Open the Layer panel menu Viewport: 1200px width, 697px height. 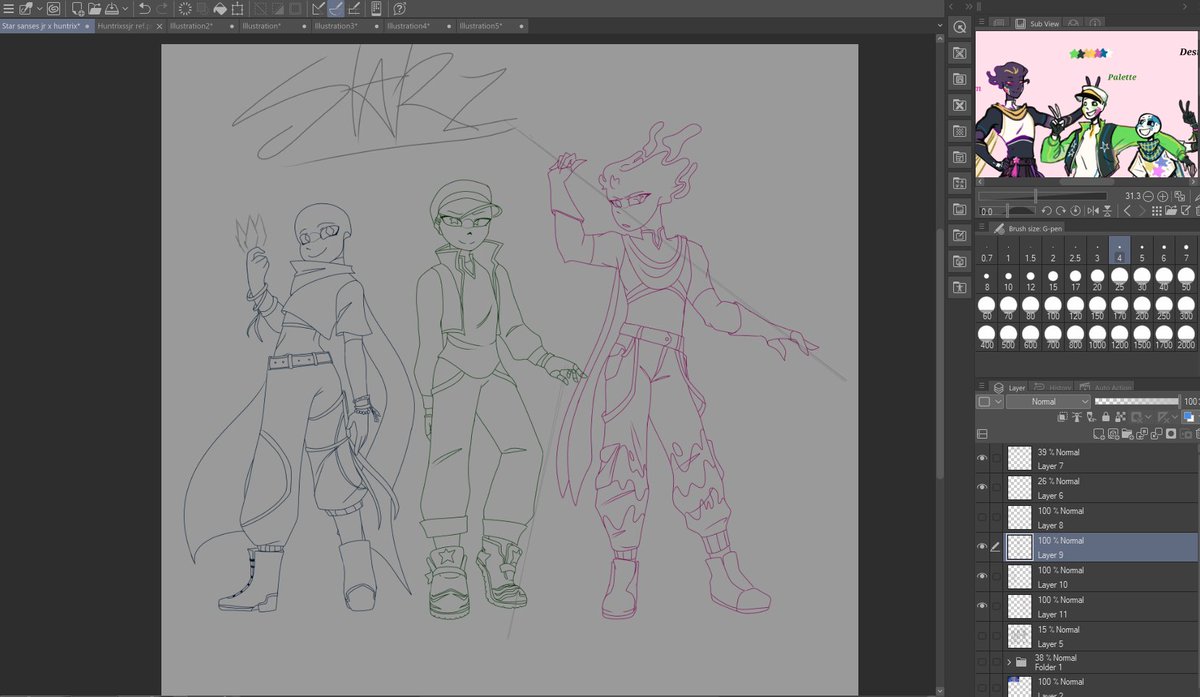[x=981, y=386]
